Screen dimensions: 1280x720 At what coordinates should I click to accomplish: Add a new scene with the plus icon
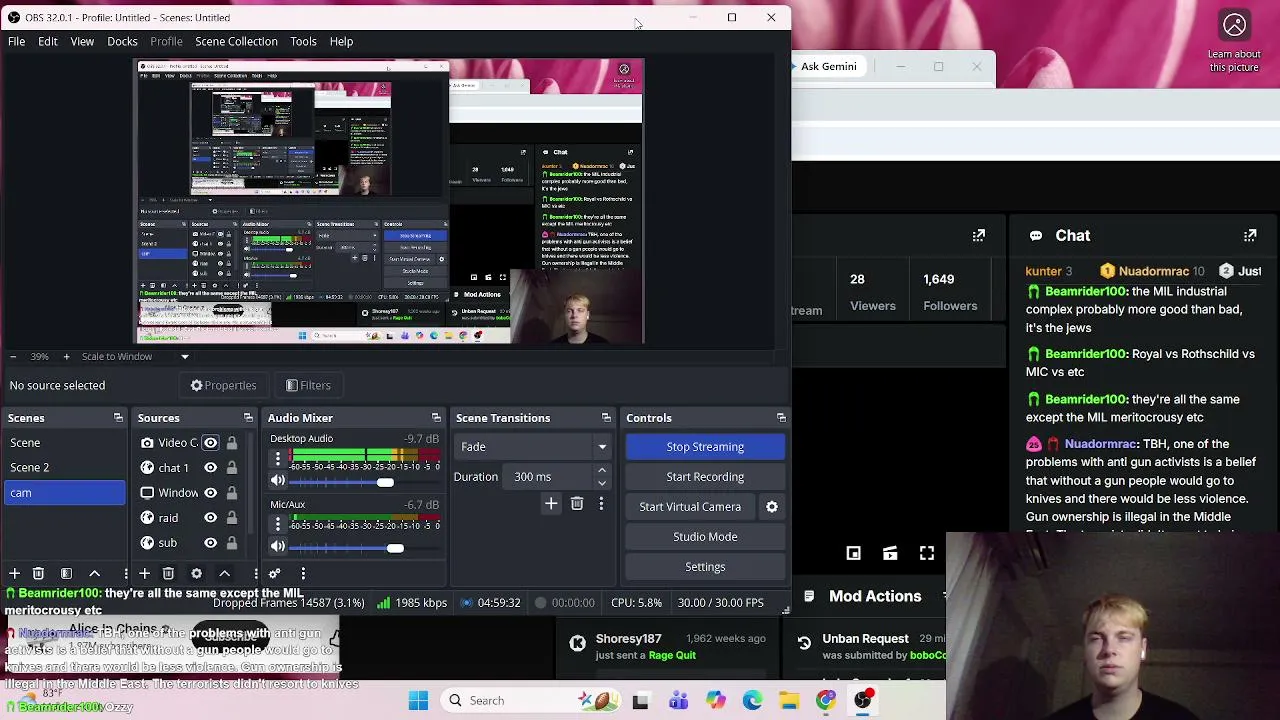[x=14, y=573]
